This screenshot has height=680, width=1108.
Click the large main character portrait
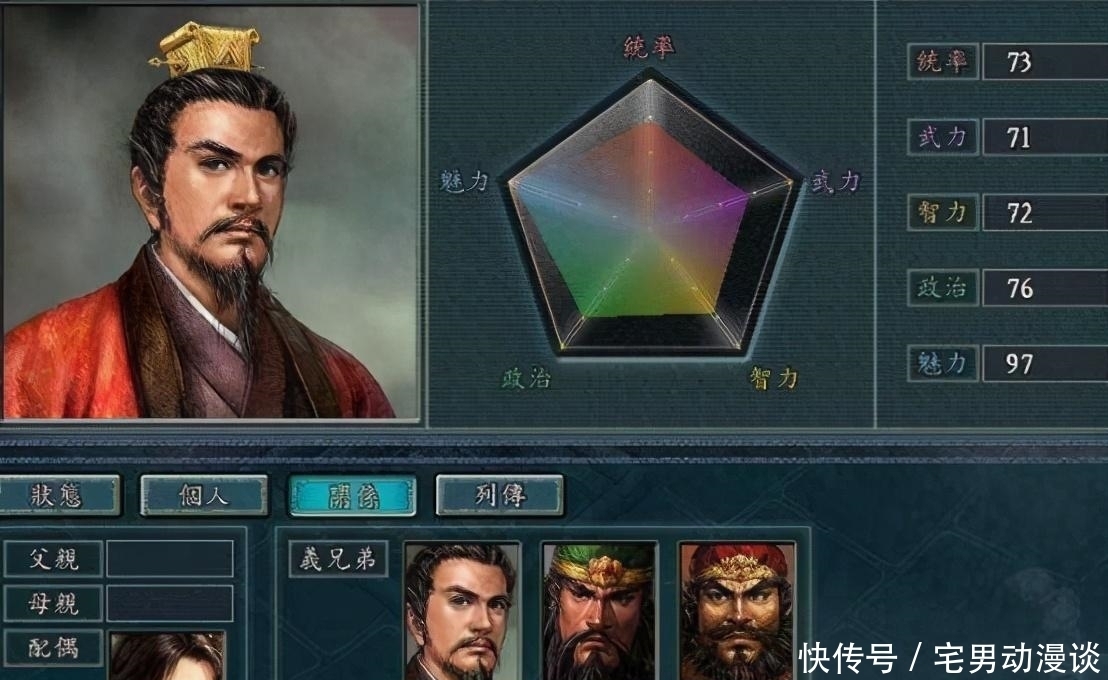[x=211, y=212]
